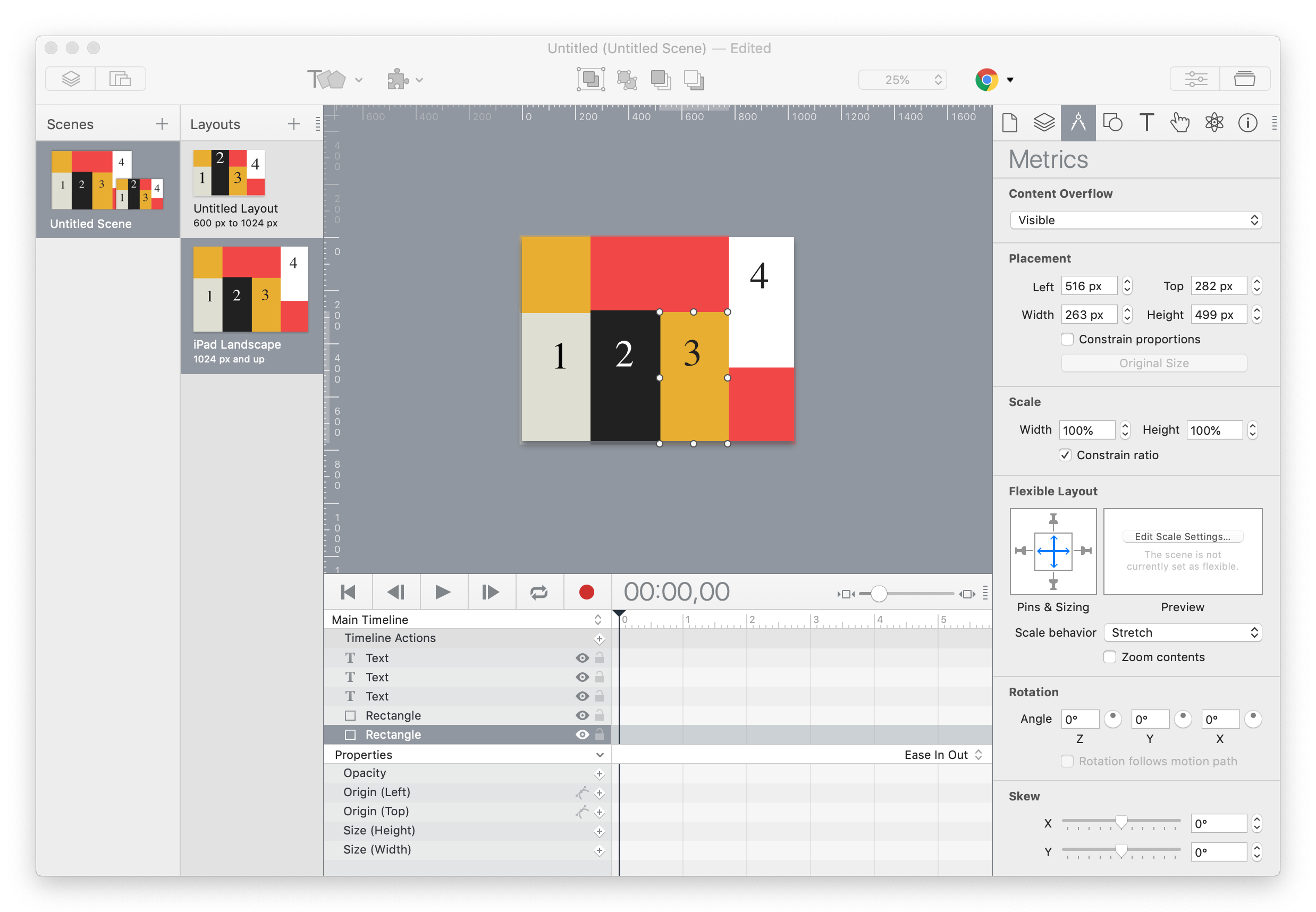This screenshot has height=912, width=1316.
Task: Click the placement Width input field
Action: (x=1089, y=315)
